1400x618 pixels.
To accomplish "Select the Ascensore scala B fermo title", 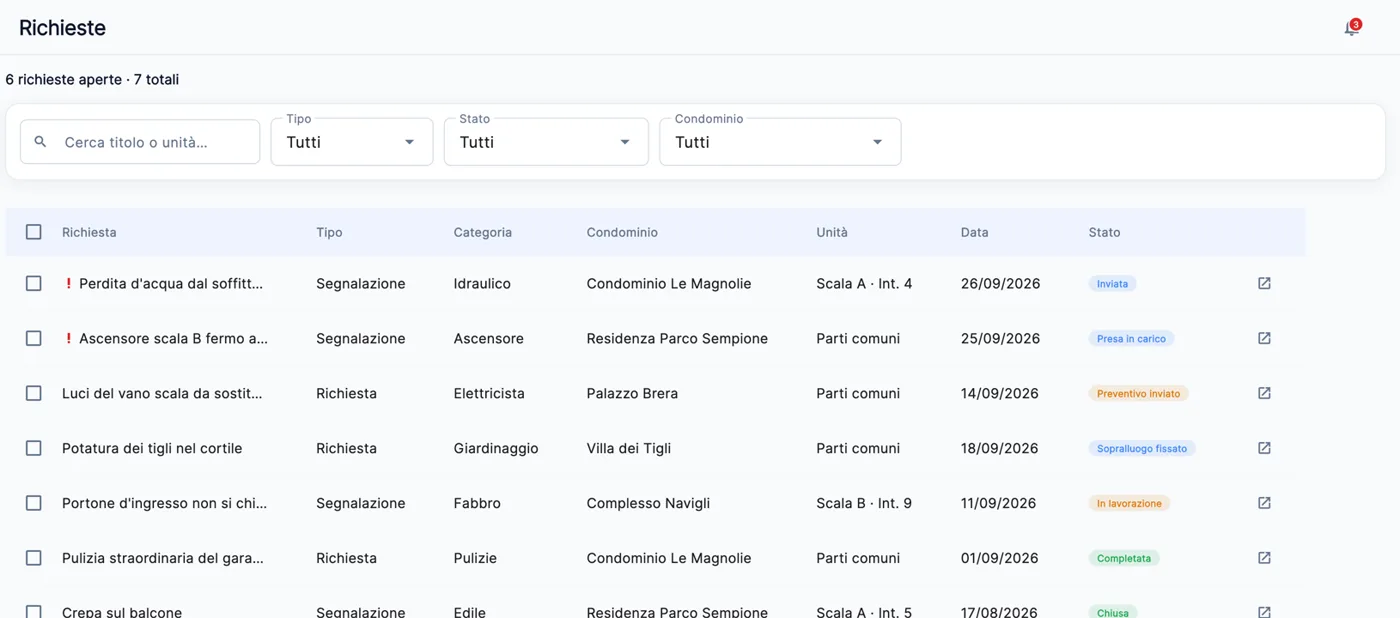I will 174,338.
